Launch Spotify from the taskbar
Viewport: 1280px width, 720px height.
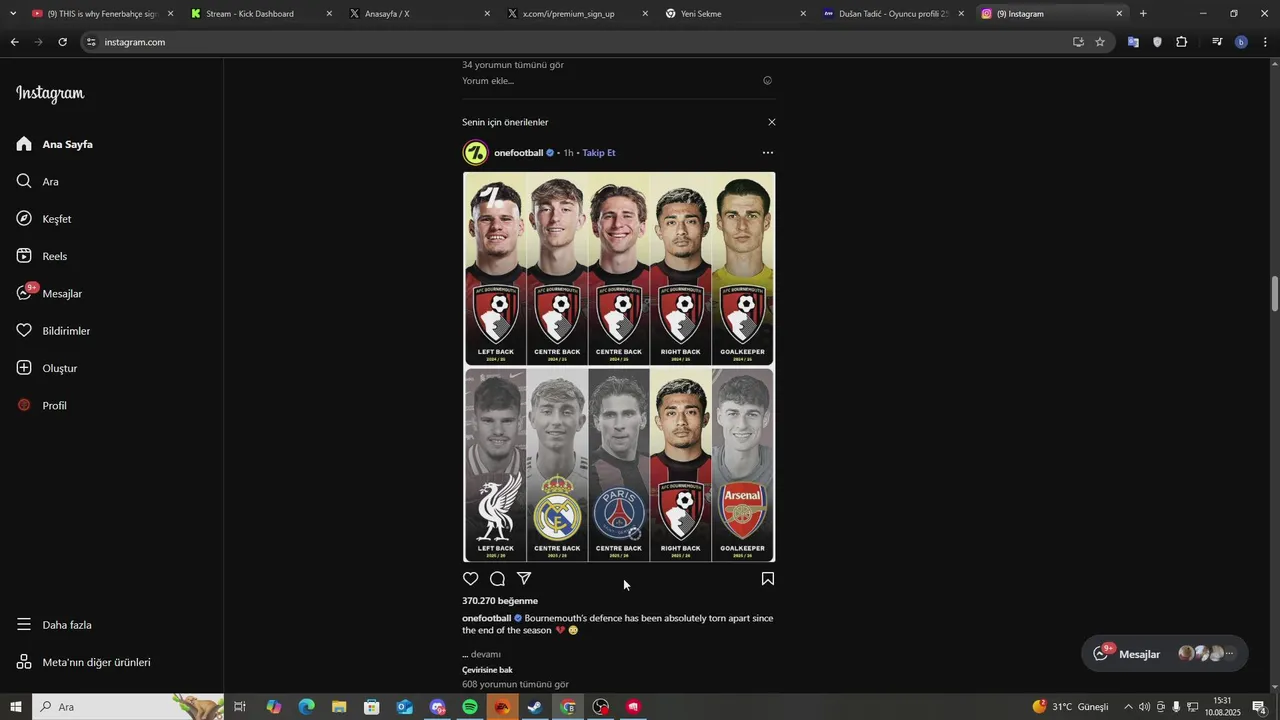coord(470,707)
